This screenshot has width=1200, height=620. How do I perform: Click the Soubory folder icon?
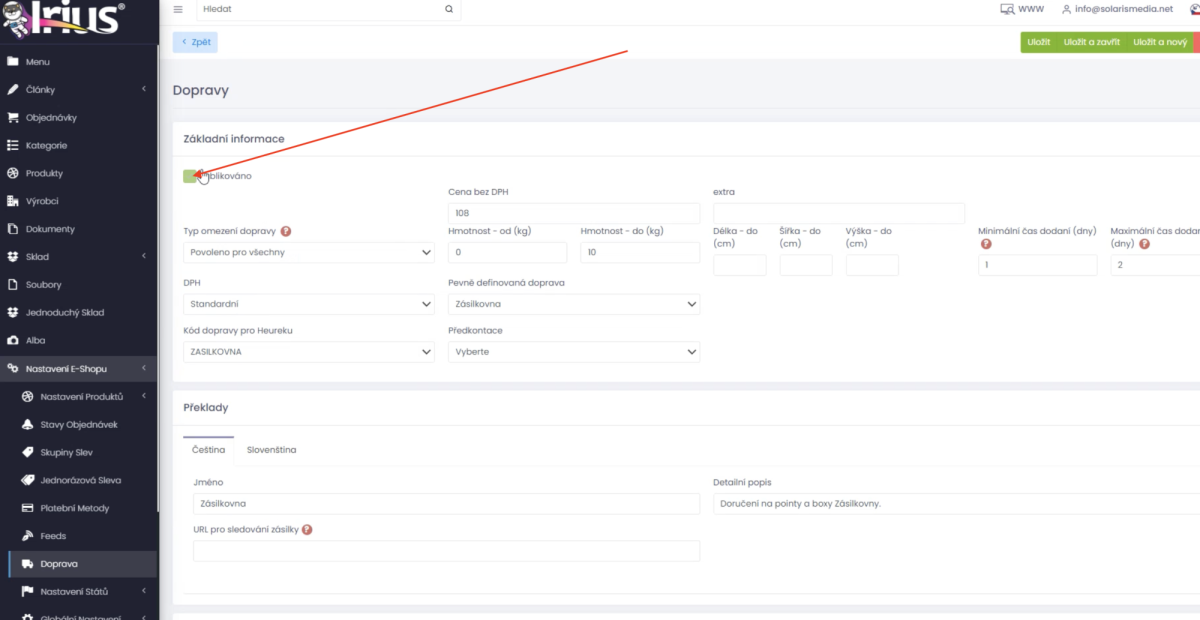(13, 285)
